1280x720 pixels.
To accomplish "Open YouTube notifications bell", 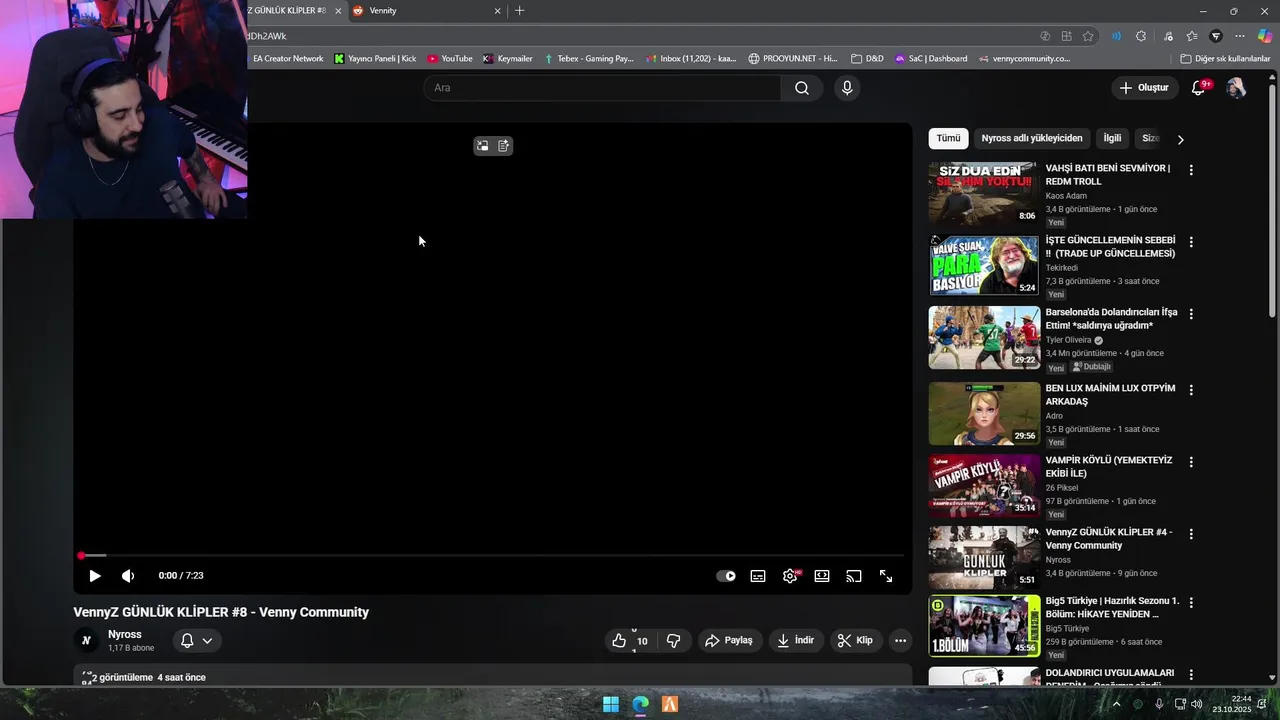I will (x=1198, y=88).
